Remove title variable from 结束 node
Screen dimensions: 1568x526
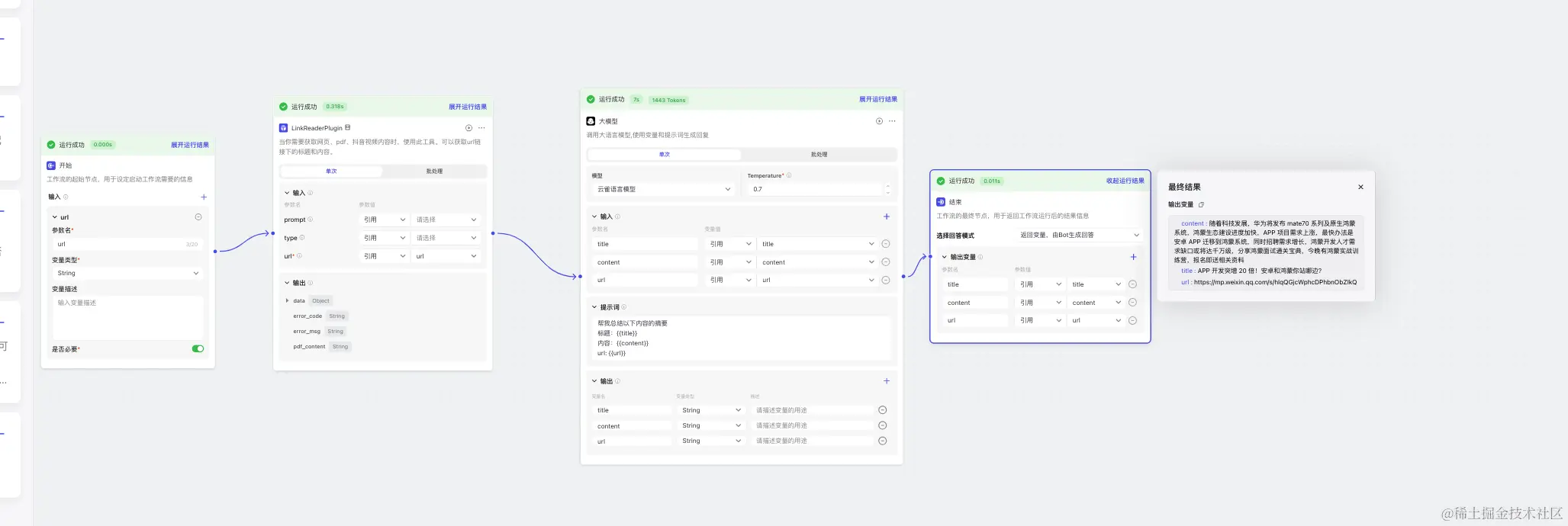(x=1132, y=284)
